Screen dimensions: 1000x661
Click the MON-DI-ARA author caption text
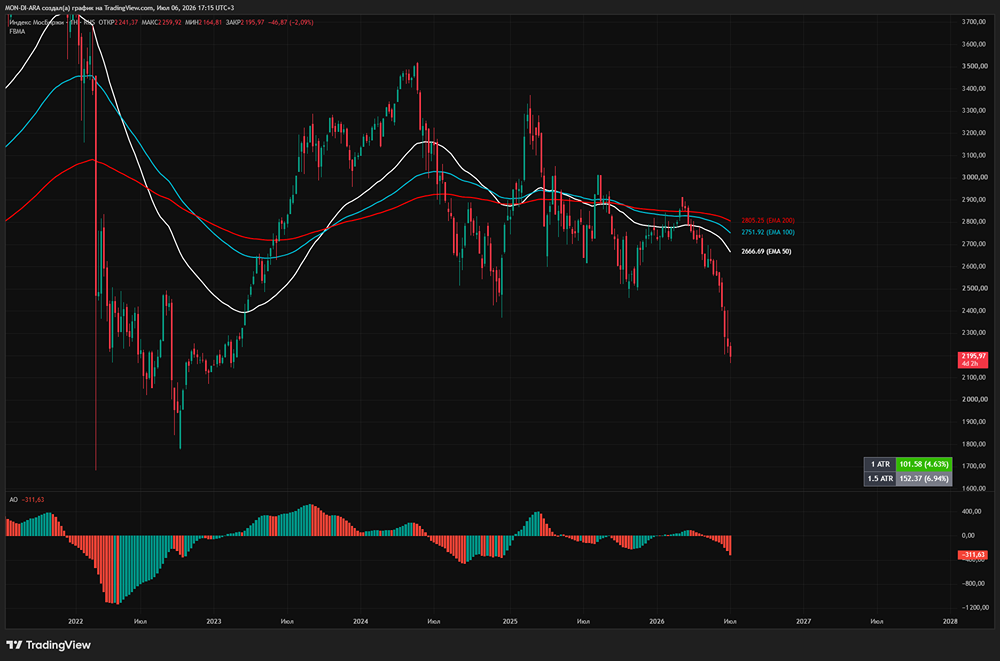pos(119,8)
